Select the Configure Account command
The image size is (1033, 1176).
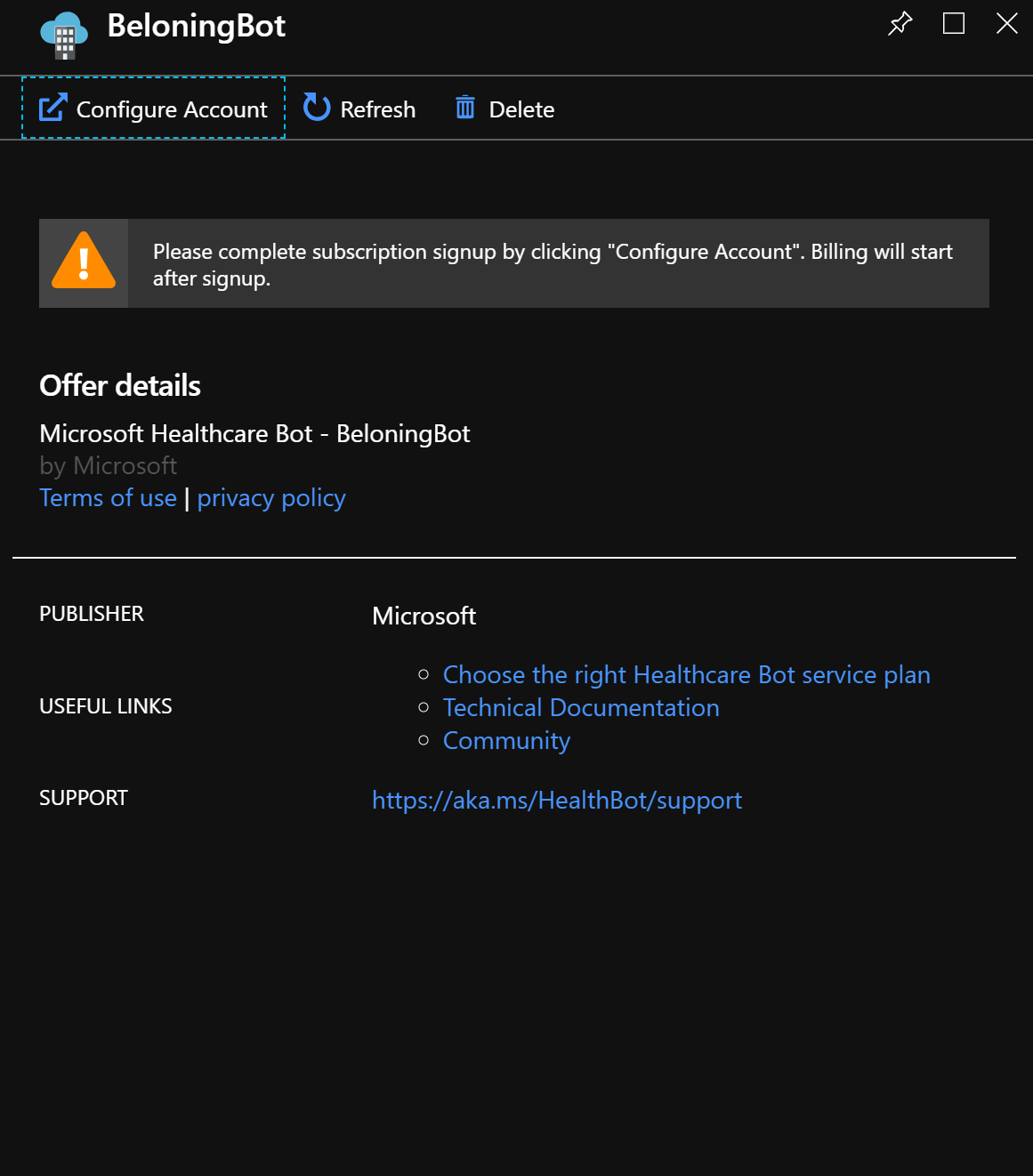(x=153, y=108)
